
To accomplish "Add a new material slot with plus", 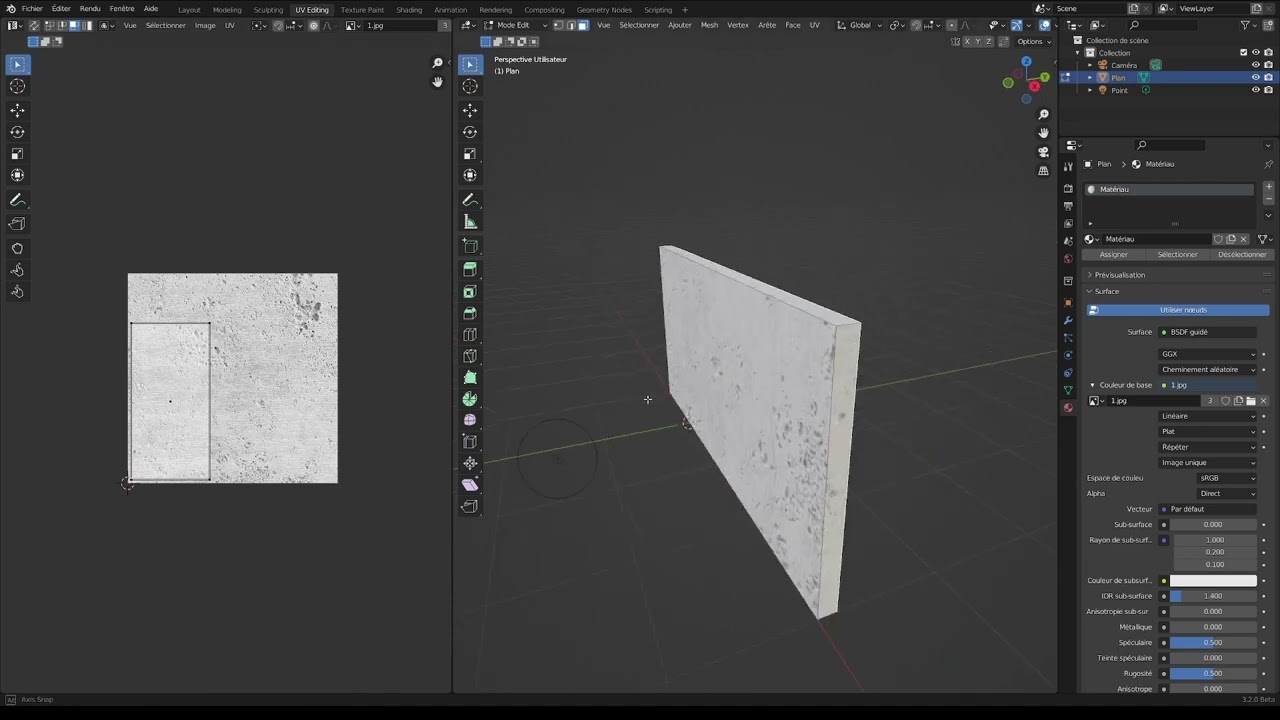I will pyautogui.click(x=1269, y=187).
